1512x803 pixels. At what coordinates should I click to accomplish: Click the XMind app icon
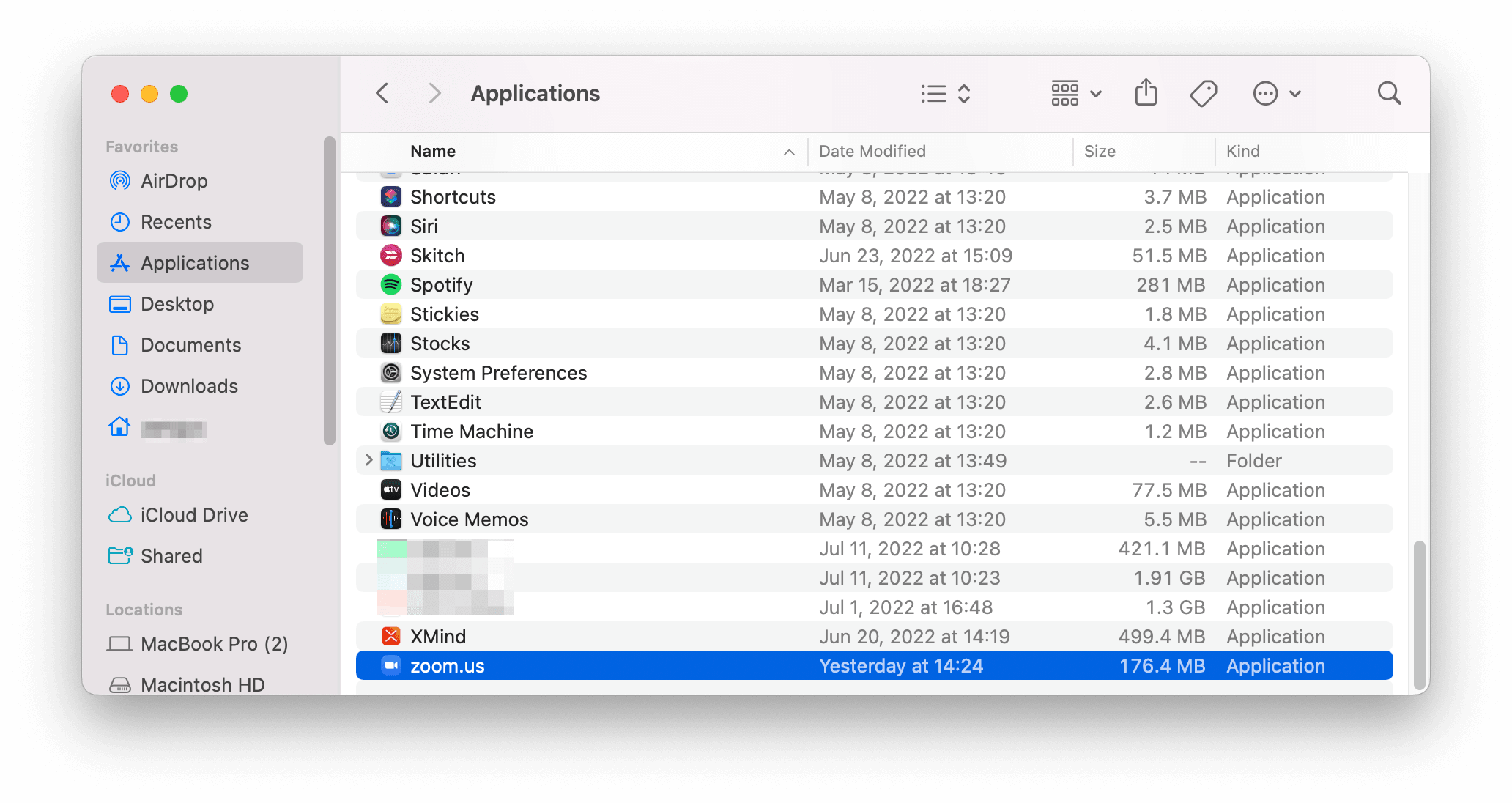391,636
